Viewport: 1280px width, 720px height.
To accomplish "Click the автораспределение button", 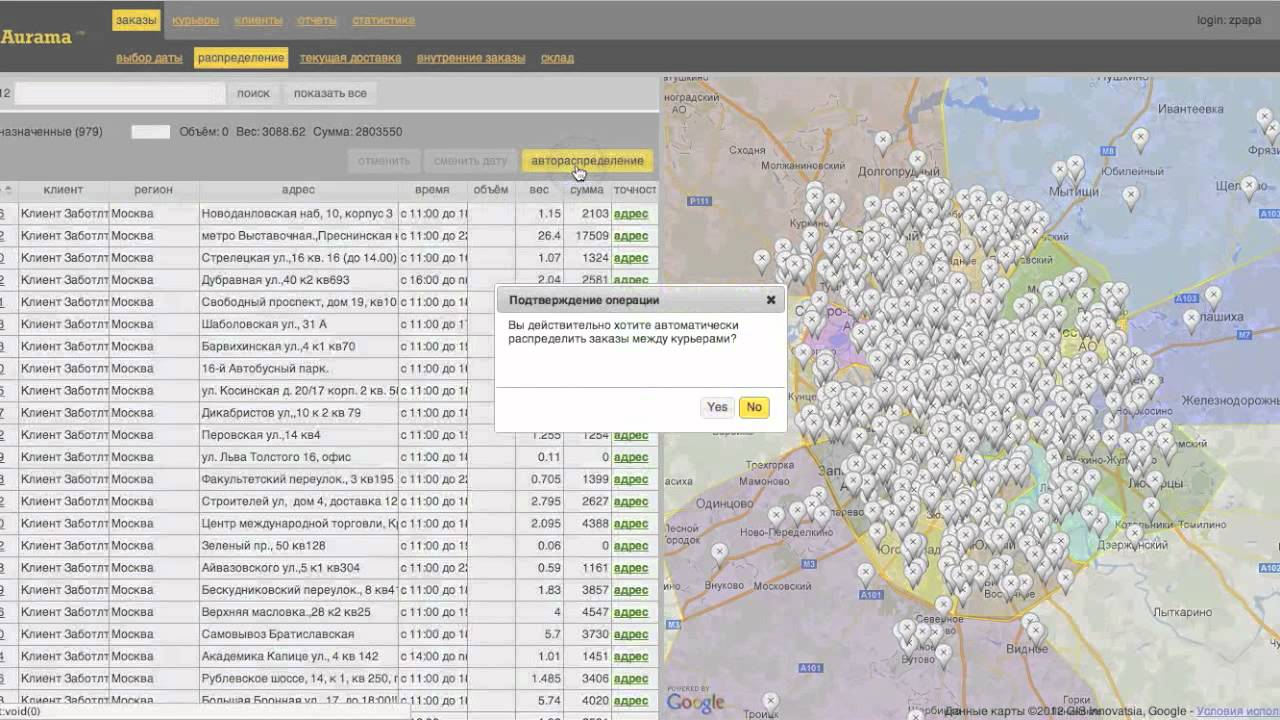I will (587, 161).
